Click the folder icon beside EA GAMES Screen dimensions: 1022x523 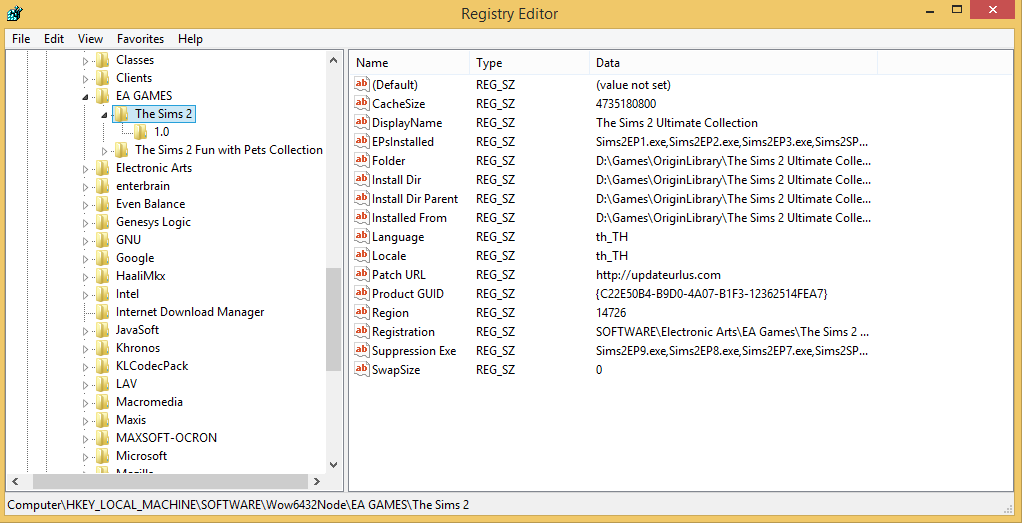(x=103, y=96)
